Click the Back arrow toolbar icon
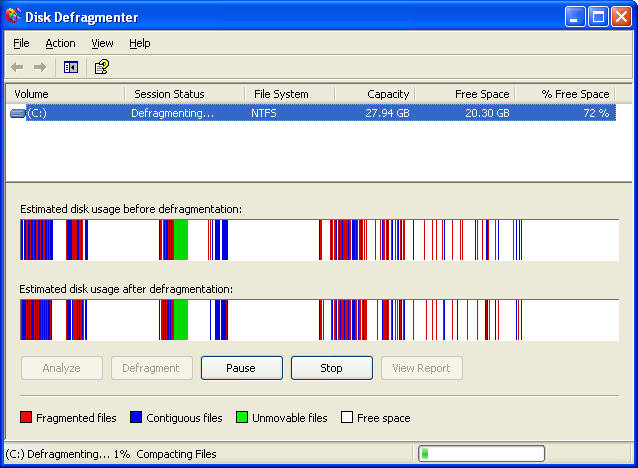Screen dimensions: 638x468 coord(17,67)
